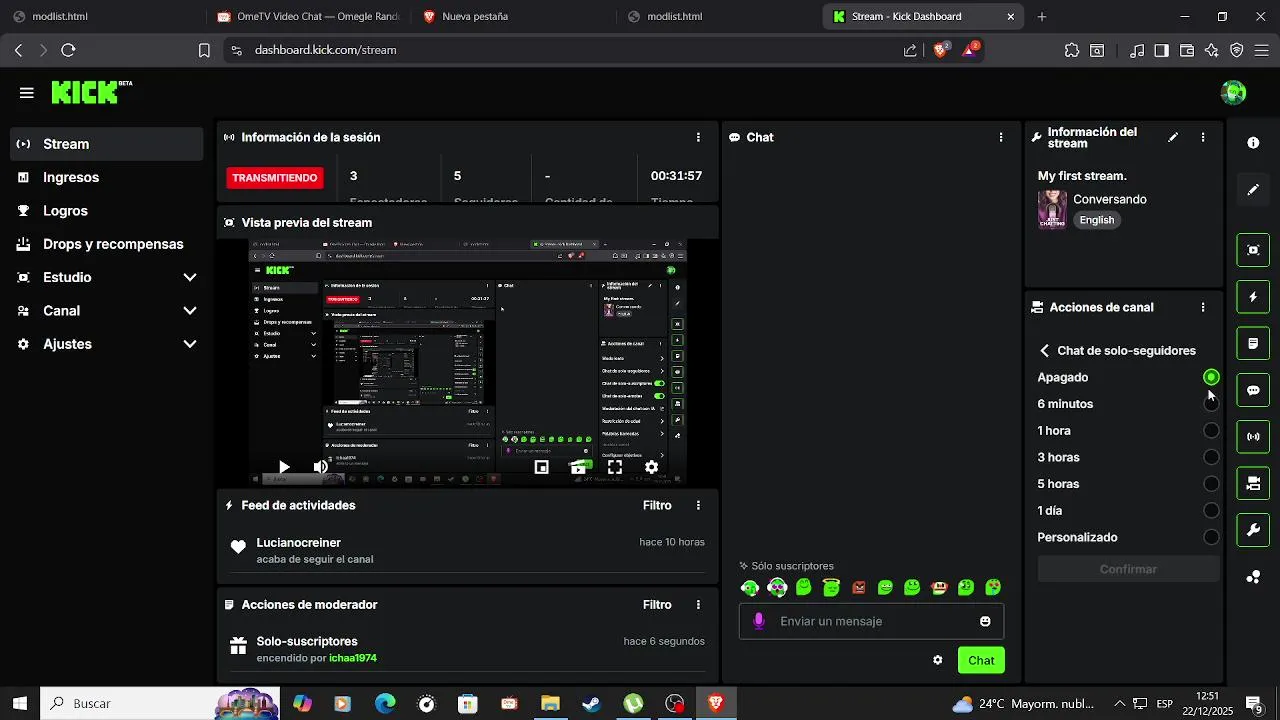Viewport: 1280px width, 720px height.
Task: Click the Confirmar button
Action: (1128, 569)
